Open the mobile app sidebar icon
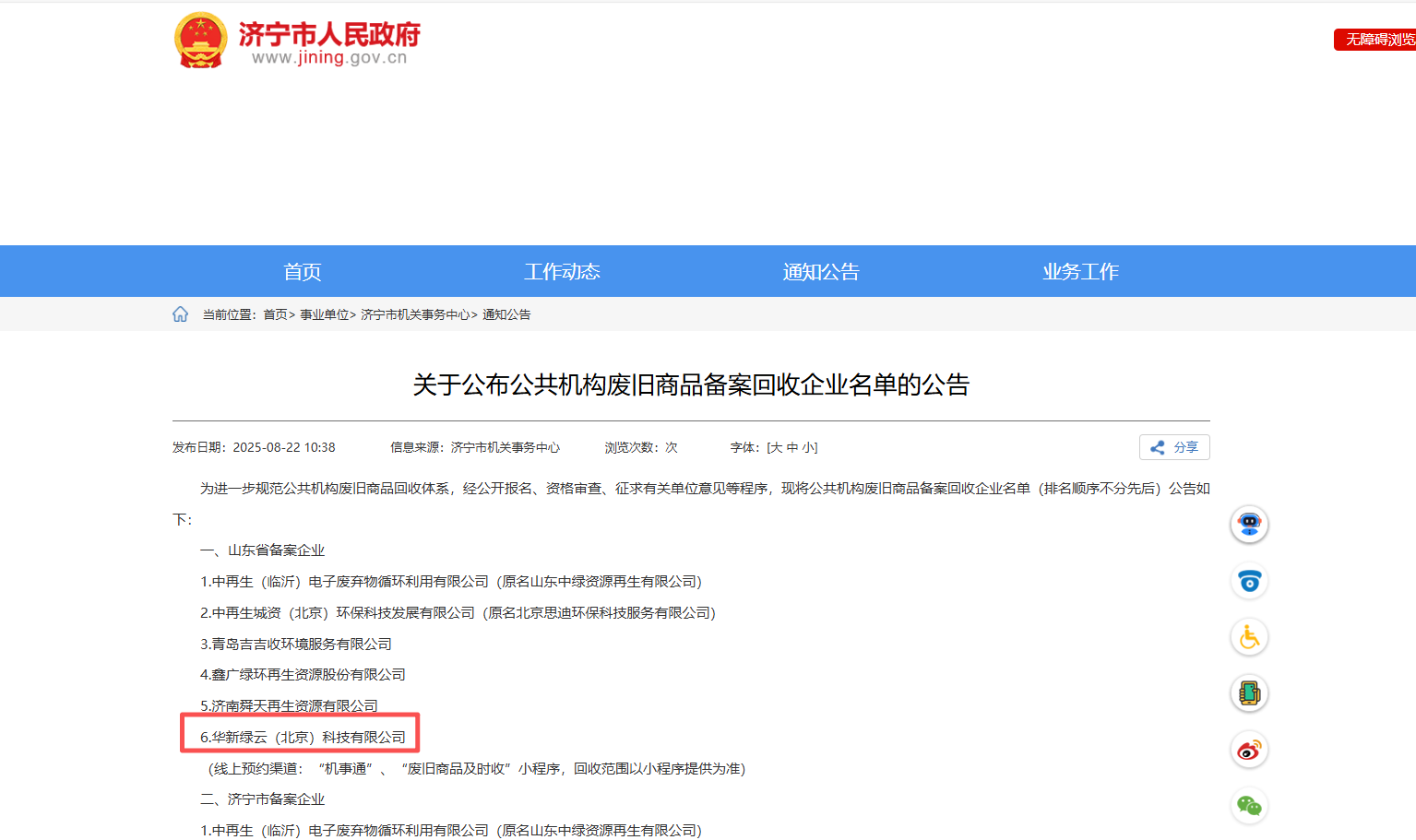This screenshot has height=840, width=1416. (x=1248, y=692)
